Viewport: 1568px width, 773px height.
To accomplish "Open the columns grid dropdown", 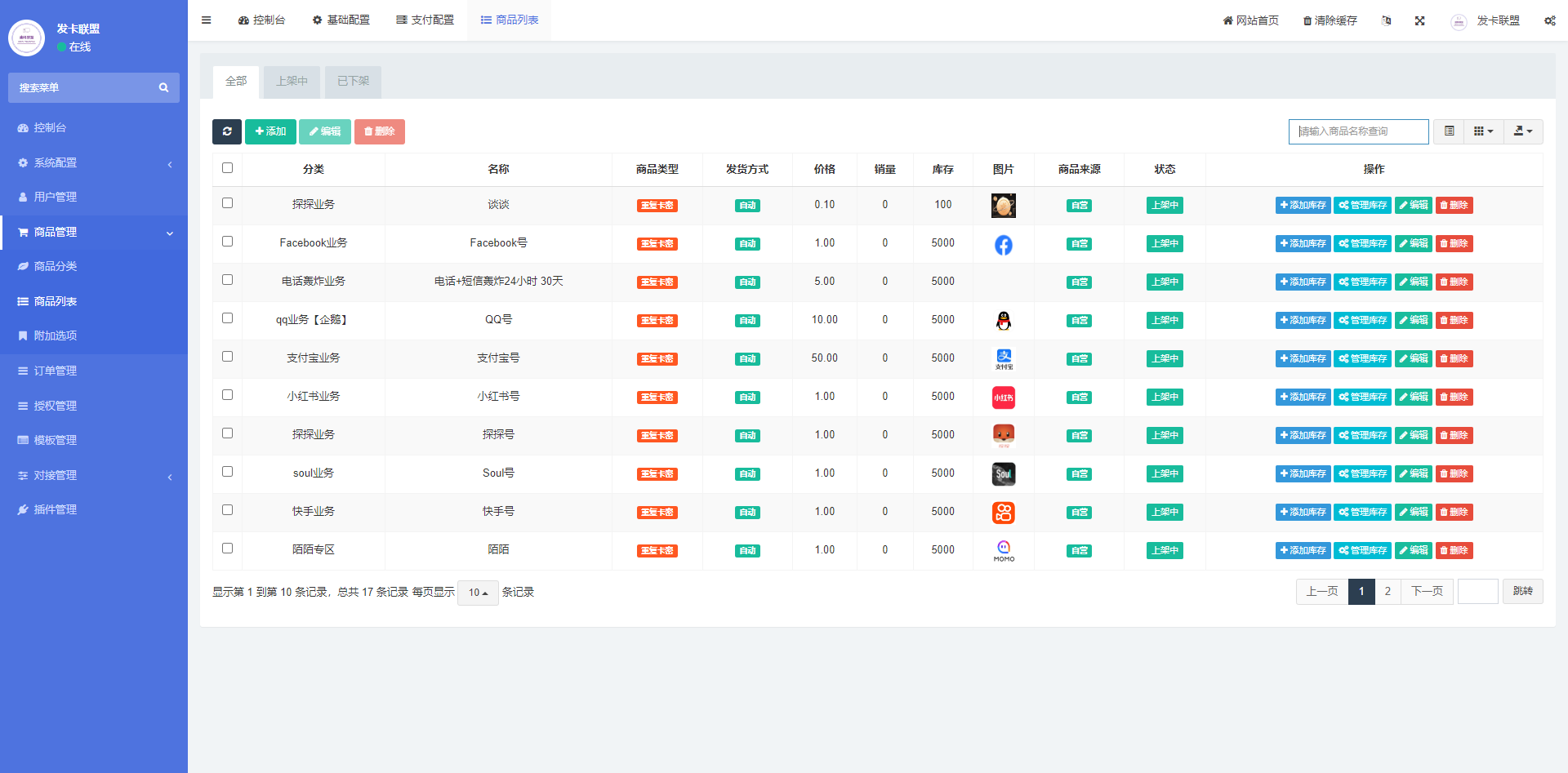I will coord(1483,131).
